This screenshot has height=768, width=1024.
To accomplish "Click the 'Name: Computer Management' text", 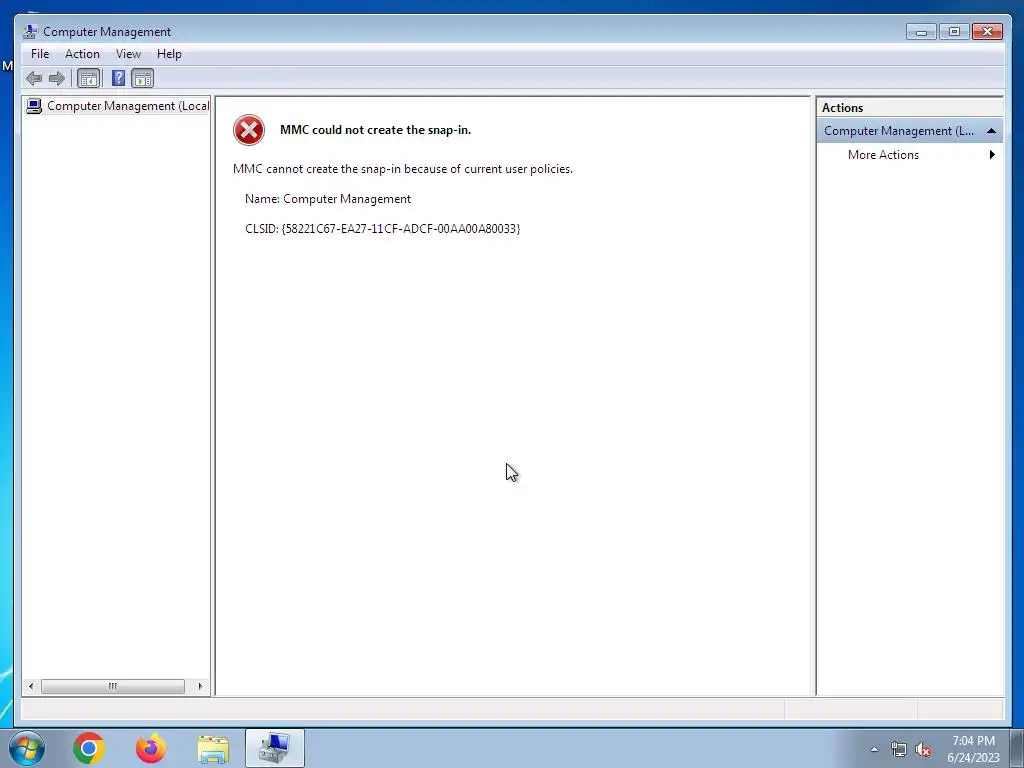I will pos(328,199).
